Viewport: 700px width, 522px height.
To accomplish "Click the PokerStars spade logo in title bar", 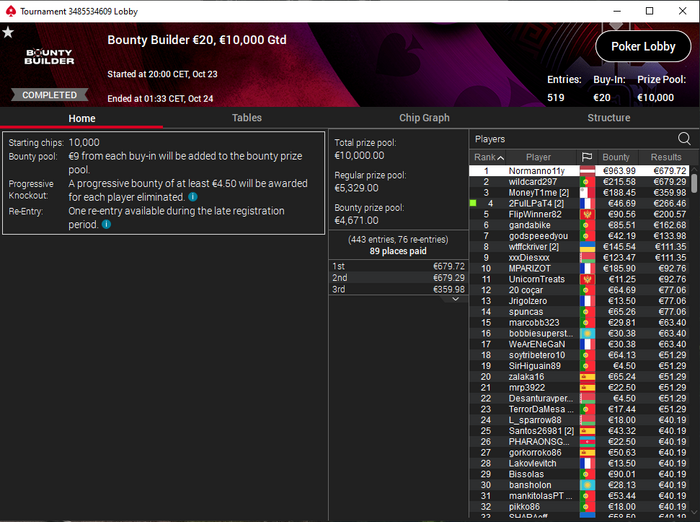I will tap(11, 11).
